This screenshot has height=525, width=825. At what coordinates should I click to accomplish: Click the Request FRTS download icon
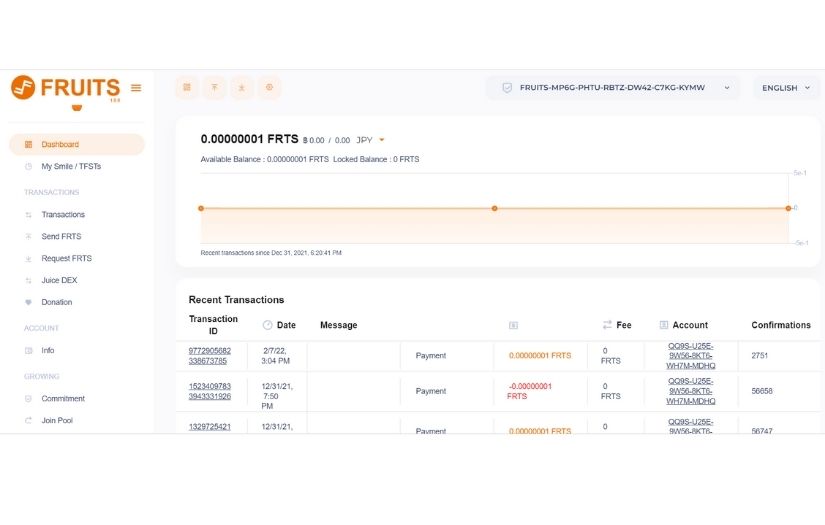pyautogui.click(x=28, y=258)
